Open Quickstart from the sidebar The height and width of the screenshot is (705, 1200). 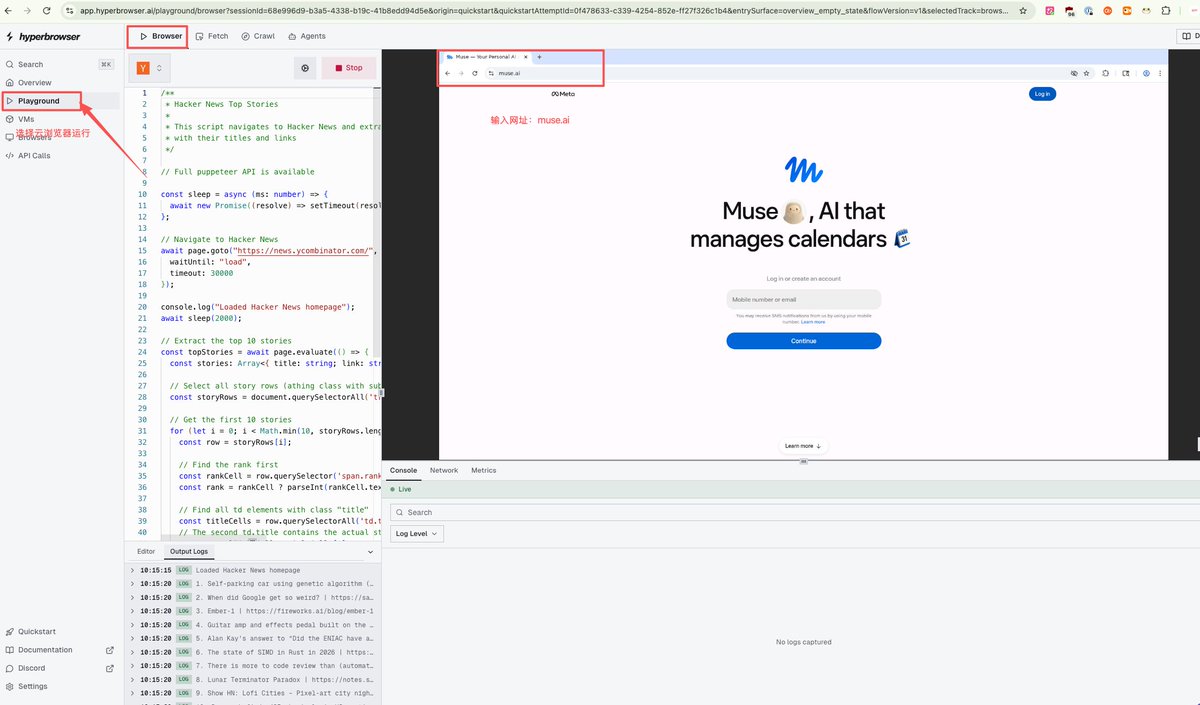click(x=36, y=631)
